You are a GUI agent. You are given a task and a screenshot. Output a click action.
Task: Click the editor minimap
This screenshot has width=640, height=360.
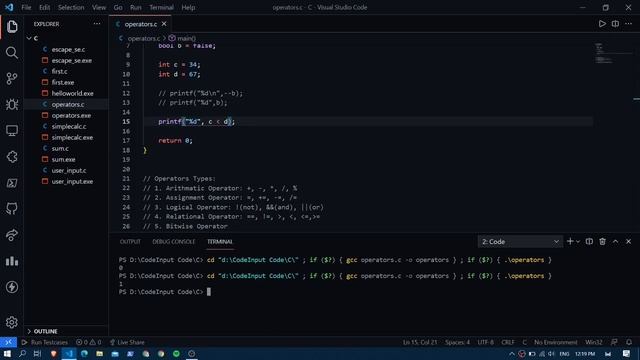(x=612, y=53)
